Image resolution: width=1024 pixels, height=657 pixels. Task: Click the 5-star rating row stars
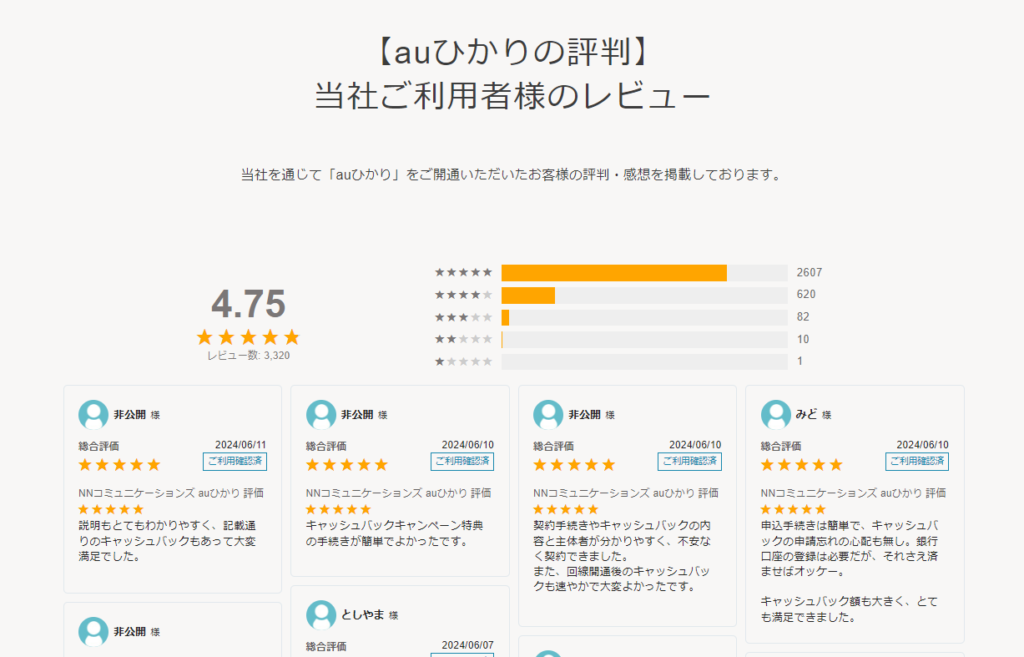(x=464, y=272)
